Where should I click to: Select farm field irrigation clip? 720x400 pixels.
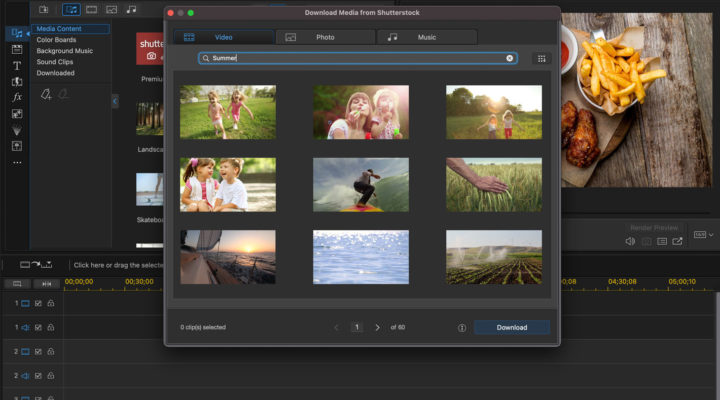[494, 257]
